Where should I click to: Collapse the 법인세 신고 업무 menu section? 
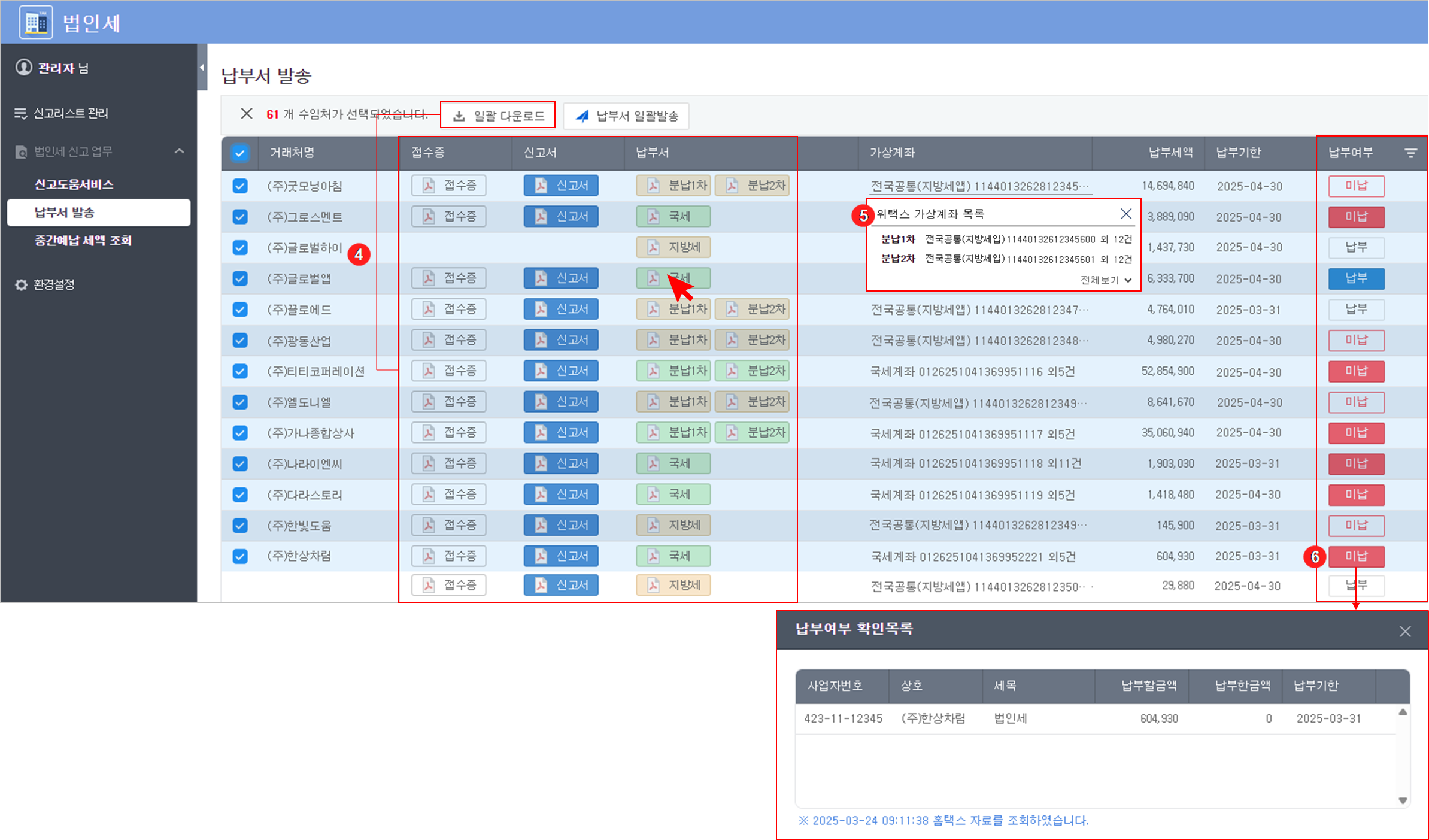[179, 151]
